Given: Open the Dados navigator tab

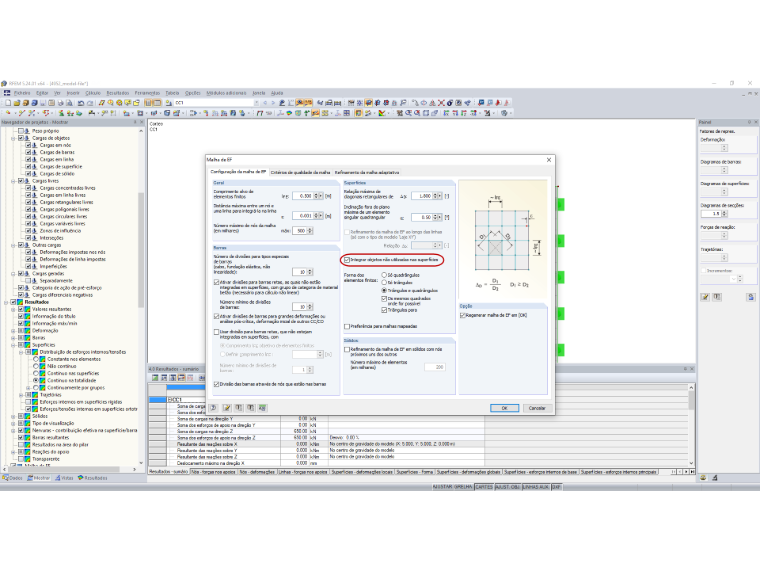Looking at the screenshot, I should (13, 478).
